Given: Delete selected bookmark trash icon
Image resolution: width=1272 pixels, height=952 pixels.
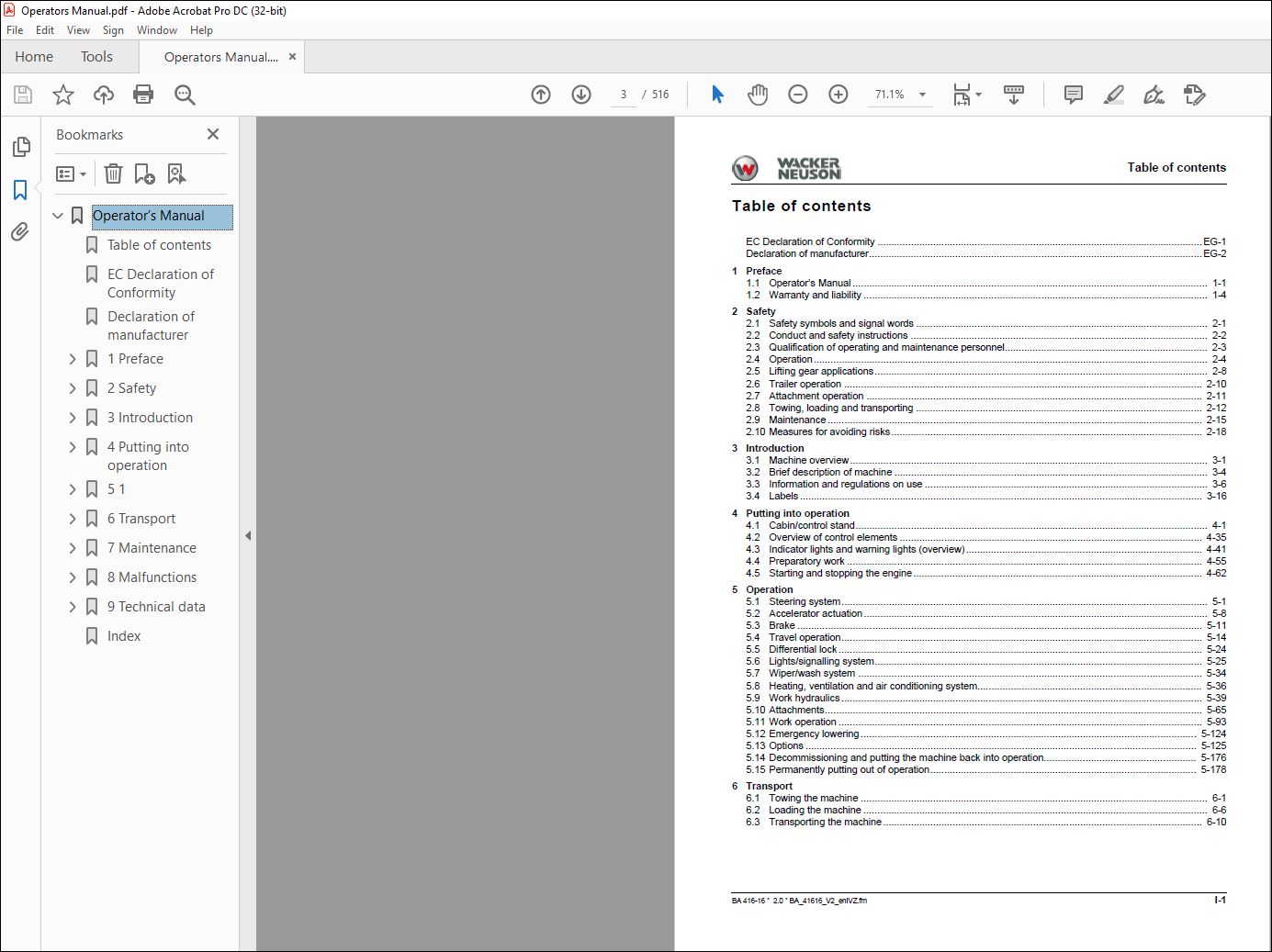Looking at the screenshot, I should [113, 174].
